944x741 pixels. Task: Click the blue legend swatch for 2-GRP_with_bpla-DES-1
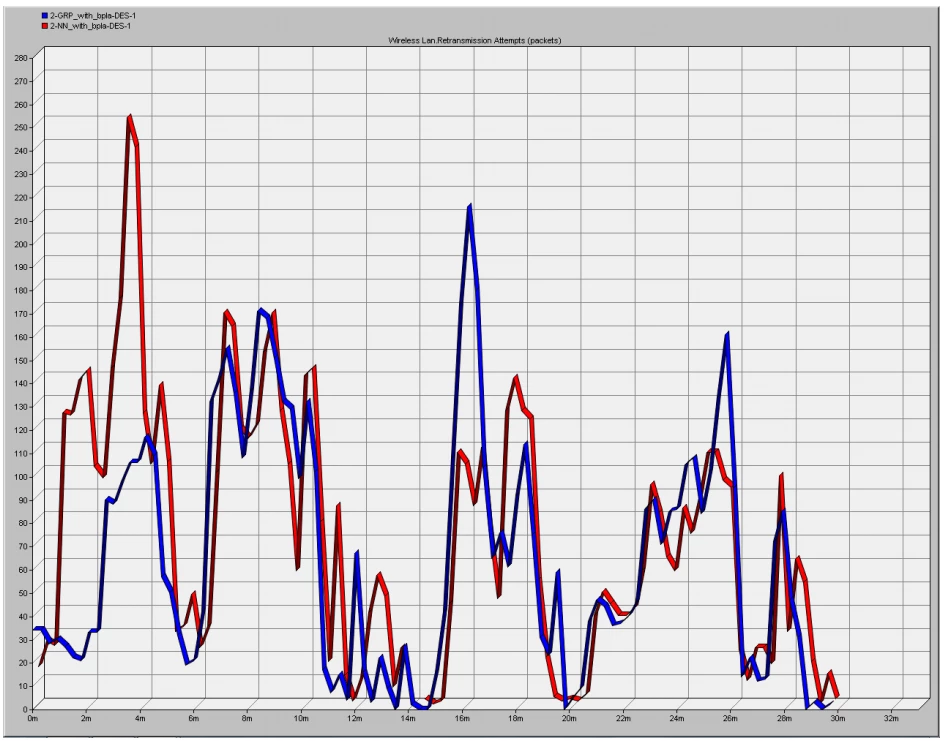[45, 17]
